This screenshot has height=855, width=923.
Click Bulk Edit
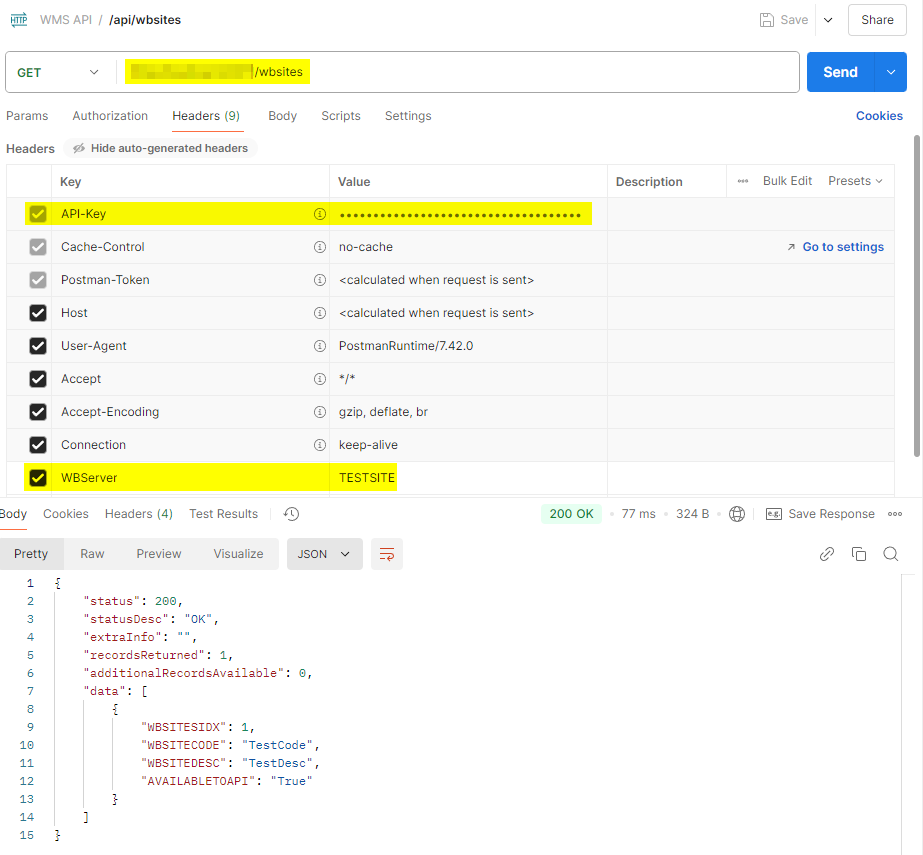(x=788, y=181)
